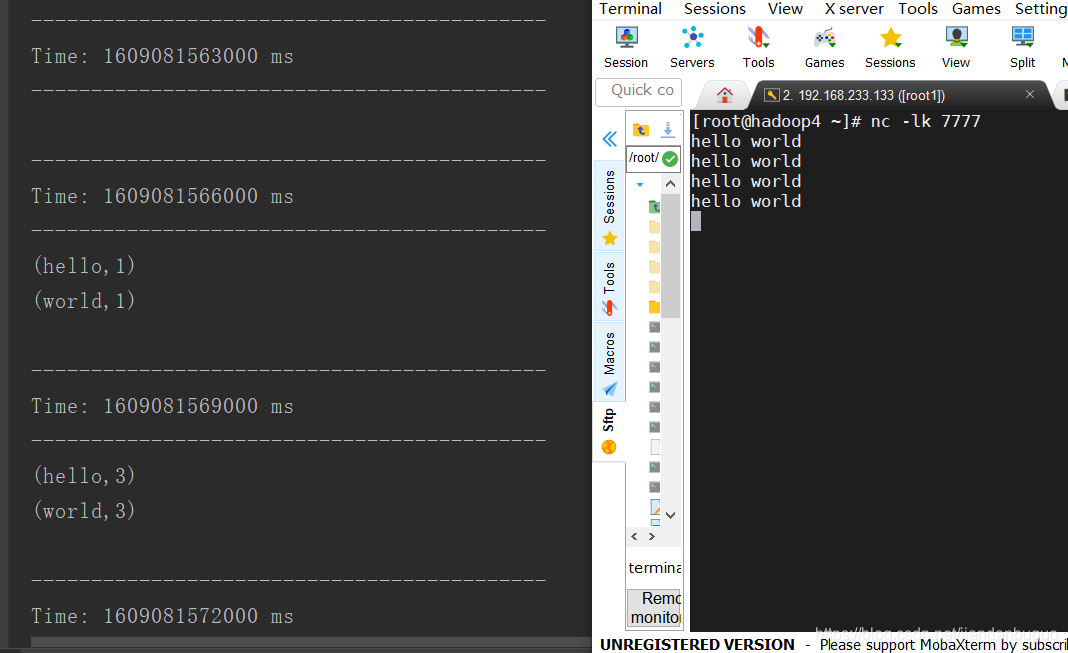Click the SFTP parent folder icon

click(x=640, y=129)
